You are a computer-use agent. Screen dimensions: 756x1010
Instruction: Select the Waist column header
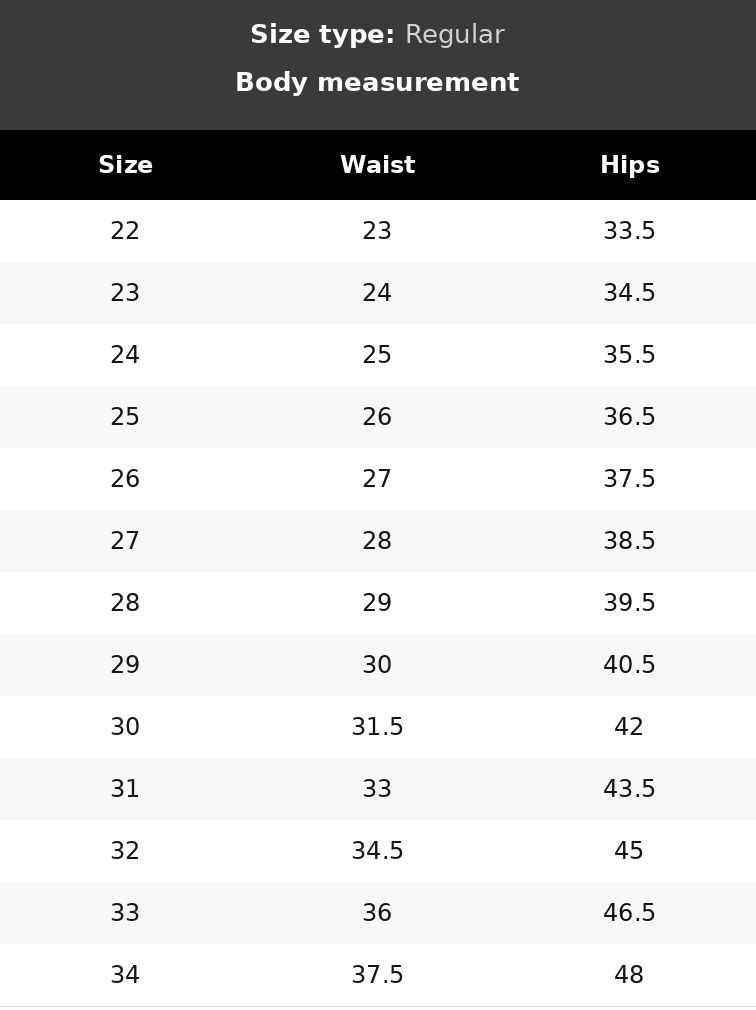377,165
